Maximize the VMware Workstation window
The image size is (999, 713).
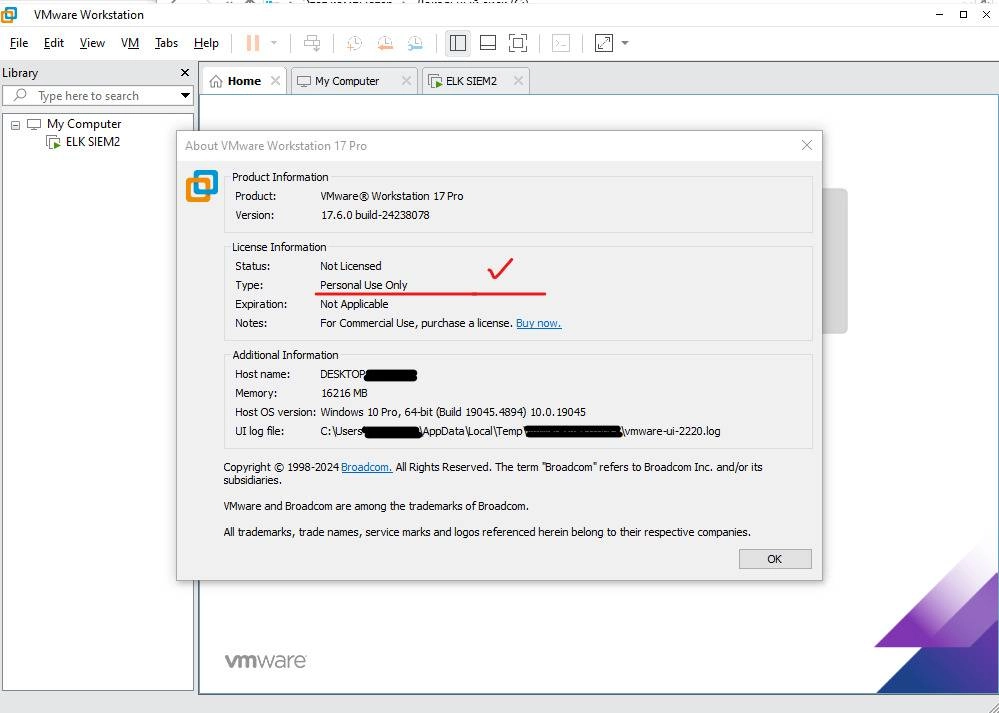pyautogui.click(x=963, y=14)
